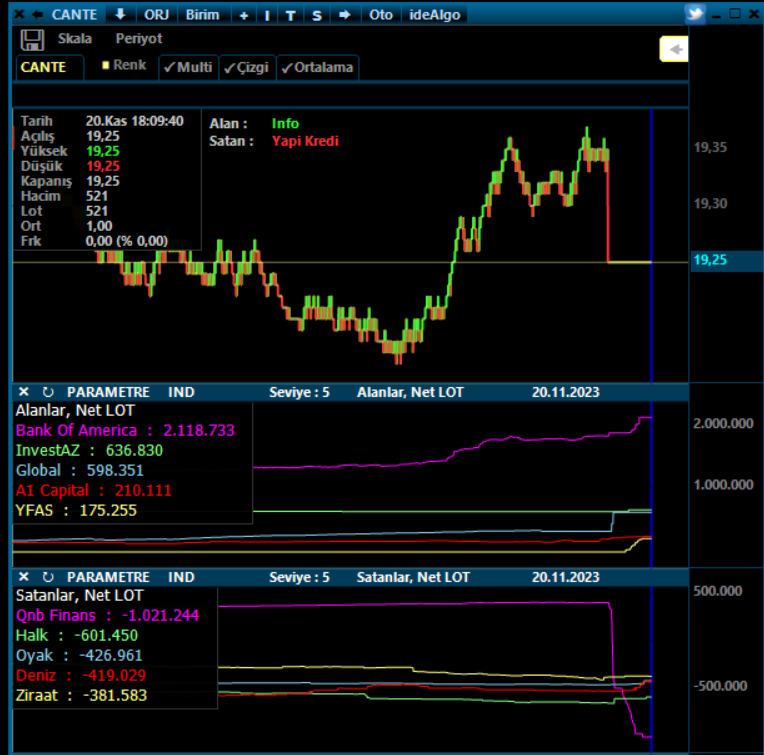Image resolution: width=764 pixels, height=755 pixels.
Task: Click the Global : 598.351 legend entry
Action: pyautogui.click(x=80, y=470)
